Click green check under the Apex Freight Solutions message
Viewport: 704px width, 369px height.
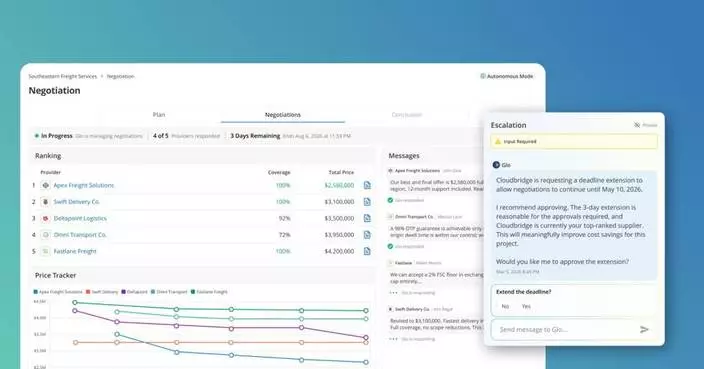coord(391,200)
